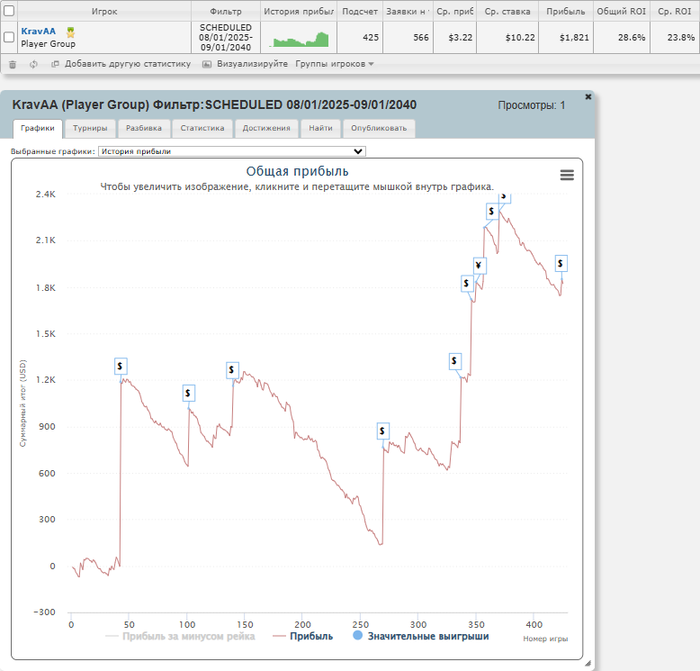Sort by the Фильтр column header
Screen dimensions: 700x671
coord(226,11)
